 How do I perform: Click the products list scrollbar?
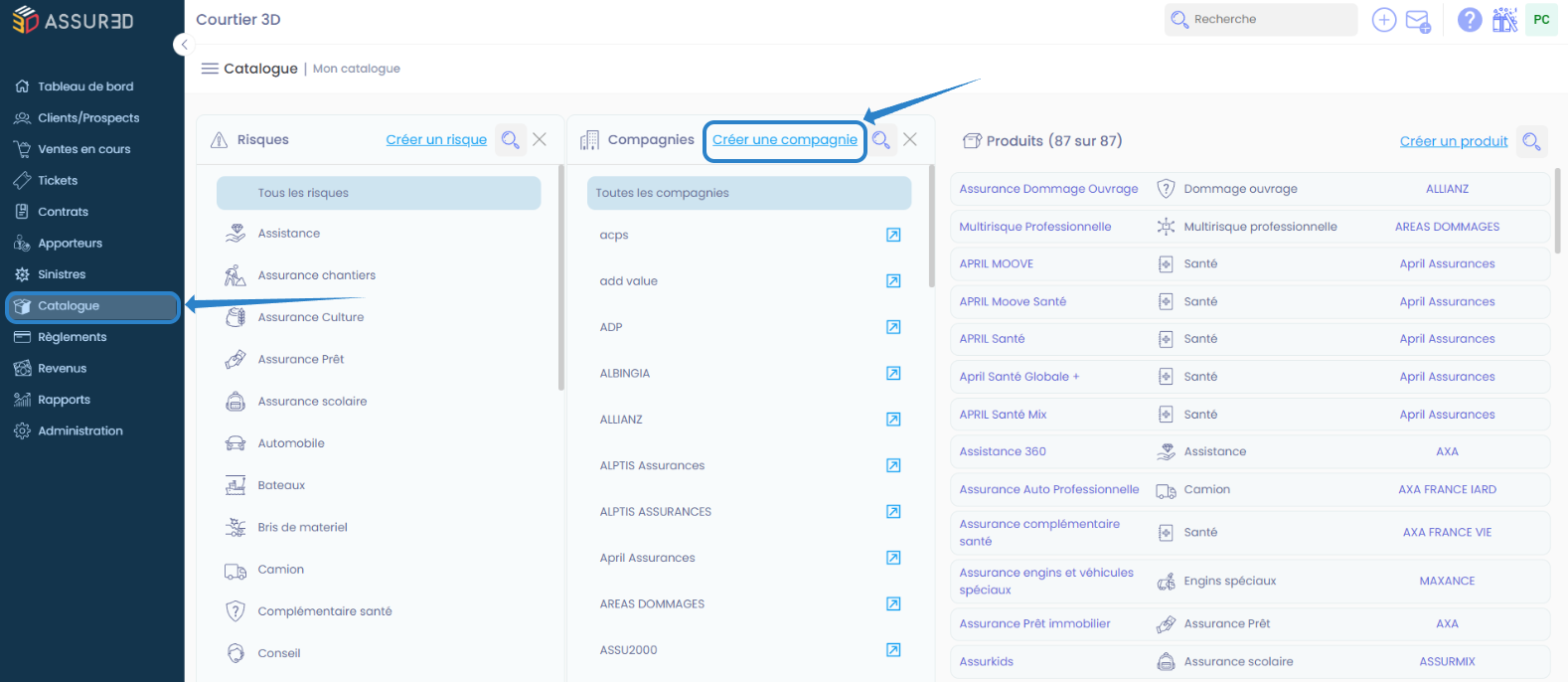pyautogui.click(x=1557, y=211)
